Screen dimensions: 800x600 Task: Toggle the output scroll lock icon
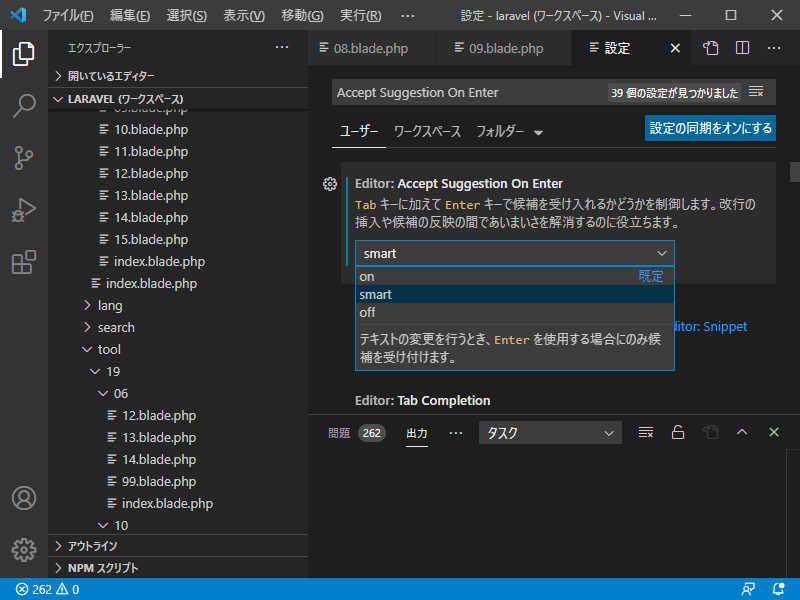click(x=678, y=433)
